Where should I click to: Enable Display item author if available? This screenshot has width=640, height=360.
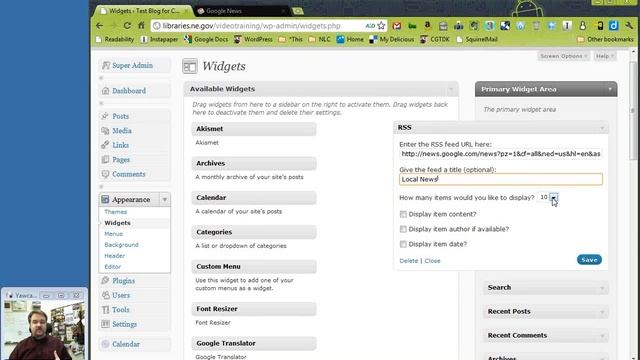403,229
